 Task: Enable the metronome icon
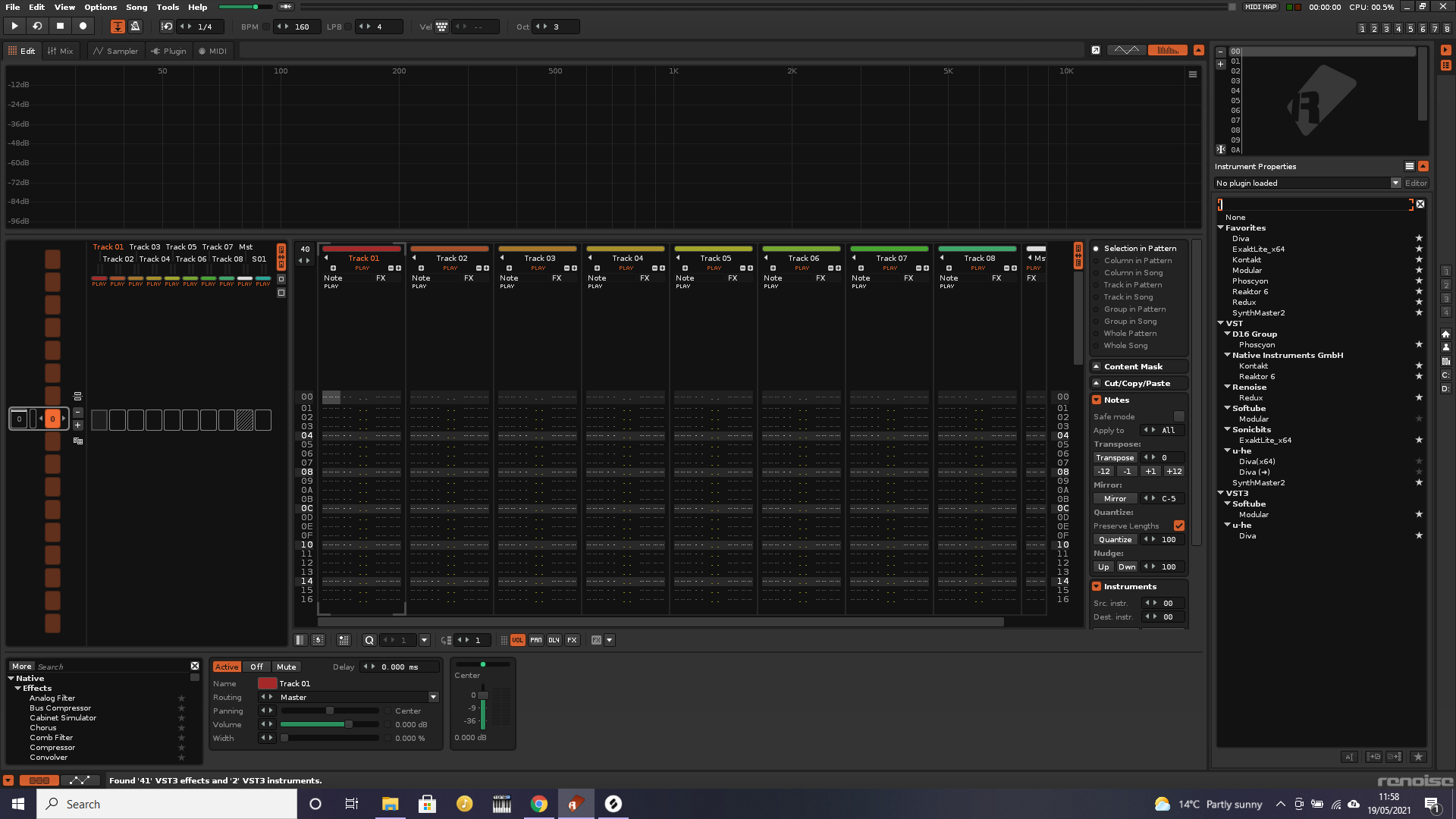pos(136,27)
